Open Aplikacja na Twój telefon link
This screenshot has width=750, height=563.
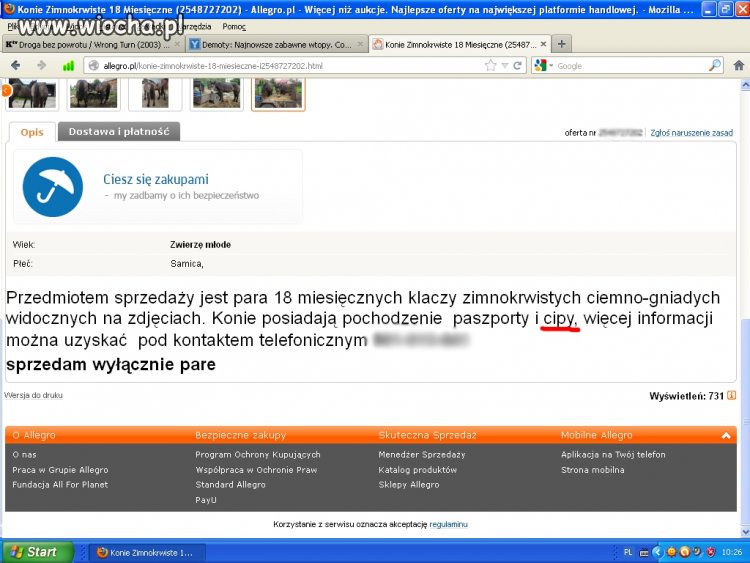(613, 454)
